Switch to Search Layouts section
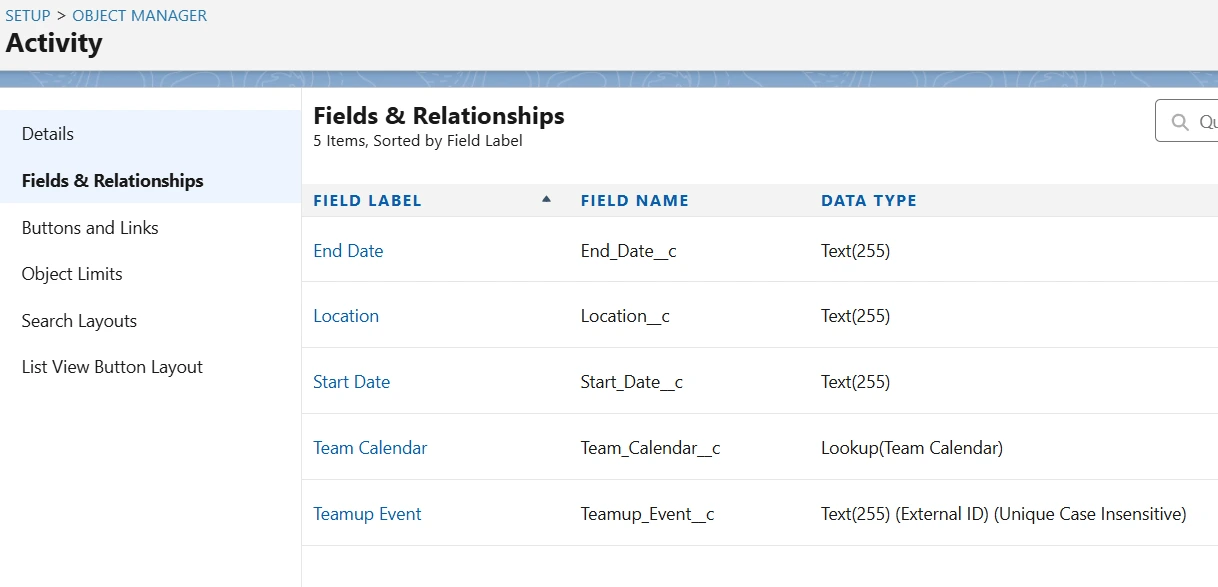Screen dimensions: 1218x587 [79, 321]
